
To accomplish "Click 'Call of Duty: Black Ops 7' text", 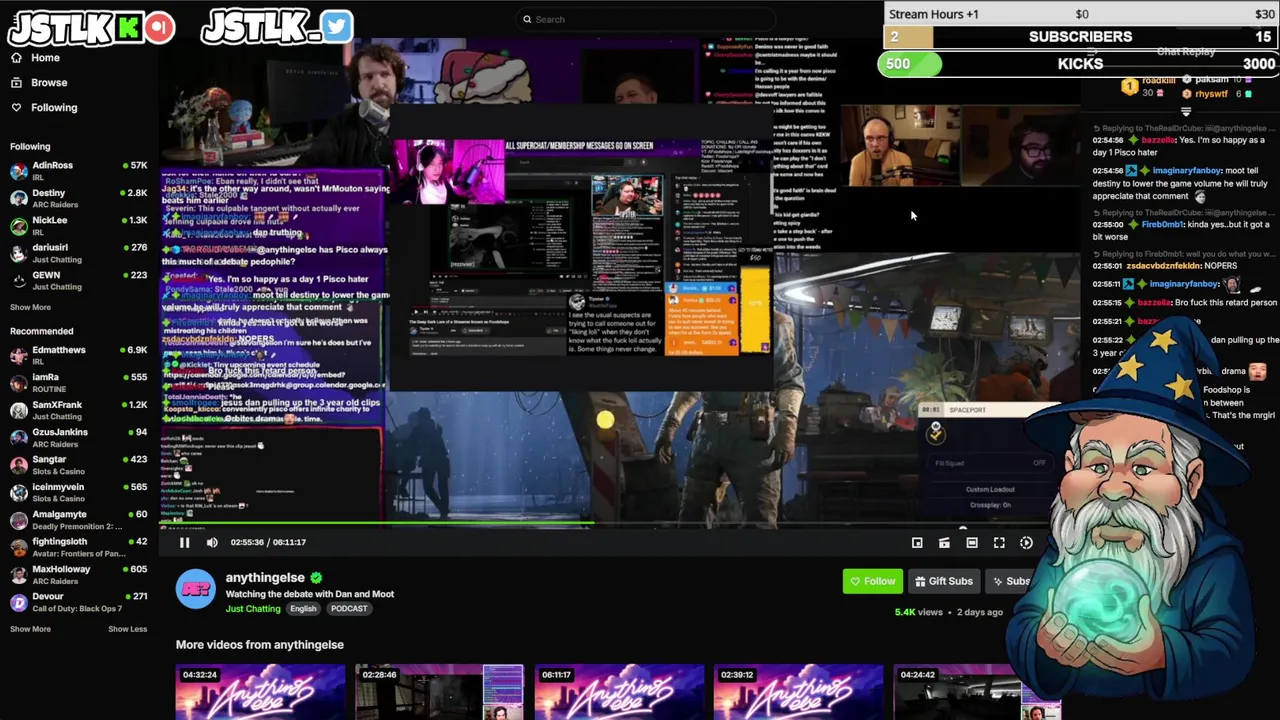I will pyautogui.click(x=77, y=608).
